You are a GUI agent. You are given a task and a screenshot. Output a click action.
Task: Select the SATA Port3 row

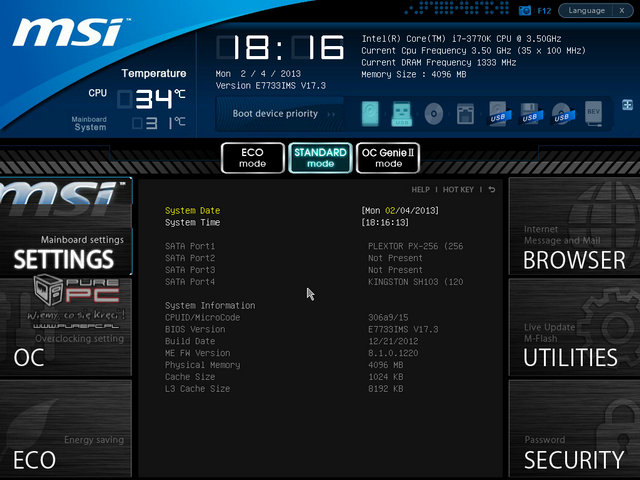(x=293, y=270)
